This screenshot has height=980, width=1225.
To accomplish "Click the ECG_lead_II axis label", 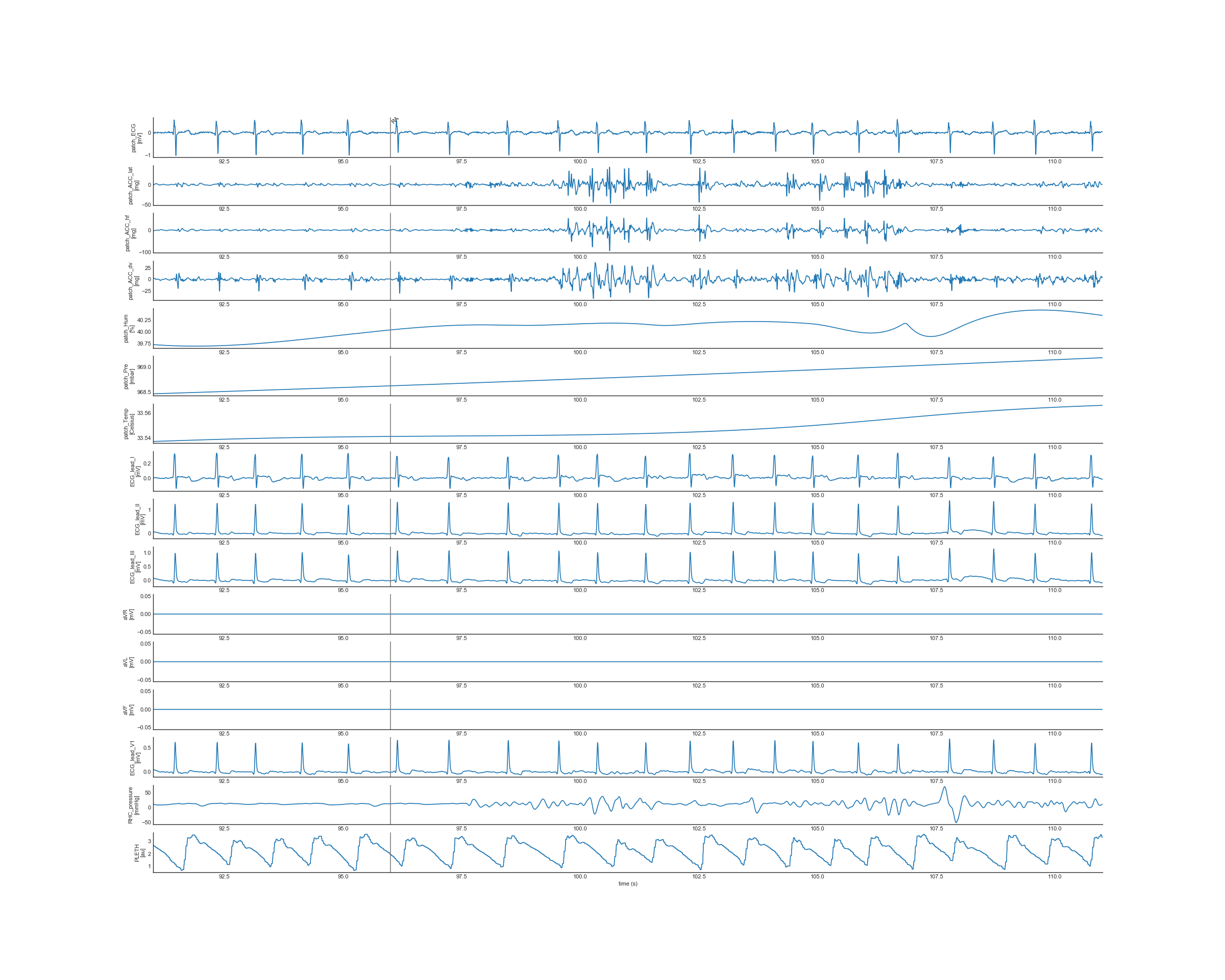I will 140,519.
